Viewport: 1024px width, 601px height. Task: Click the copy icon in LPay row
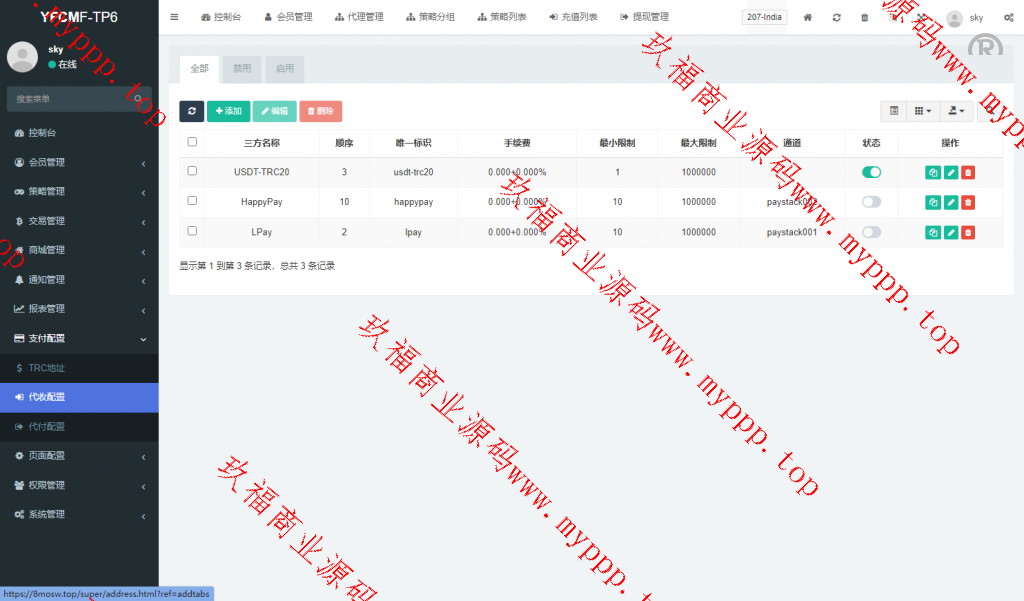click(933, 233)
